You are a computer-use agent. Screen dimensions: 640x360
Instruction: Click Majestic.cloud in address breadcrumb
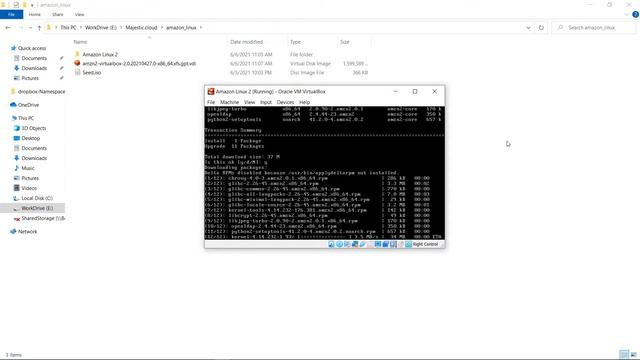[141, 27]
